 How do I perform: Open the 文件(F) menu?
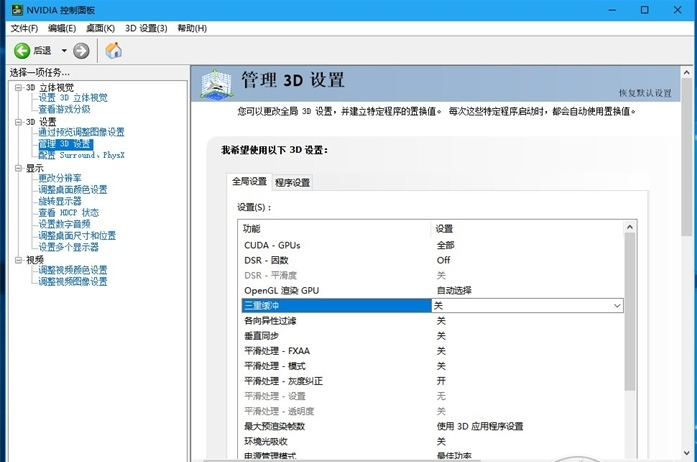24,28
